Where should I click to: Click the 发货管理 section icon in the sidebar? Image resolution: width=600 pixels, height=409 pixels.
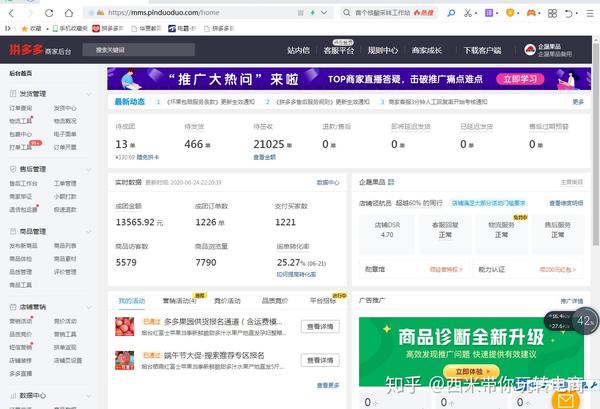[13, 93]
